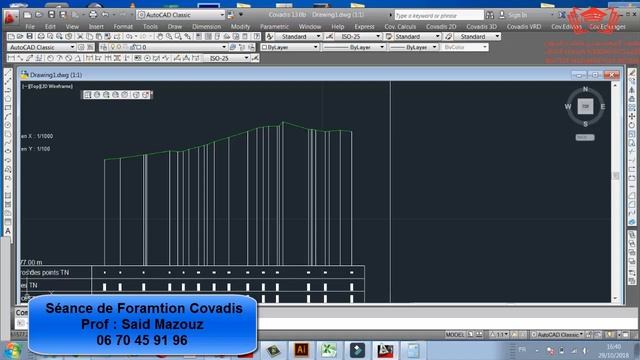The image size is (640, 360).
Task: Select the Line draw tool in left toolbar
Action: point(8,72)
